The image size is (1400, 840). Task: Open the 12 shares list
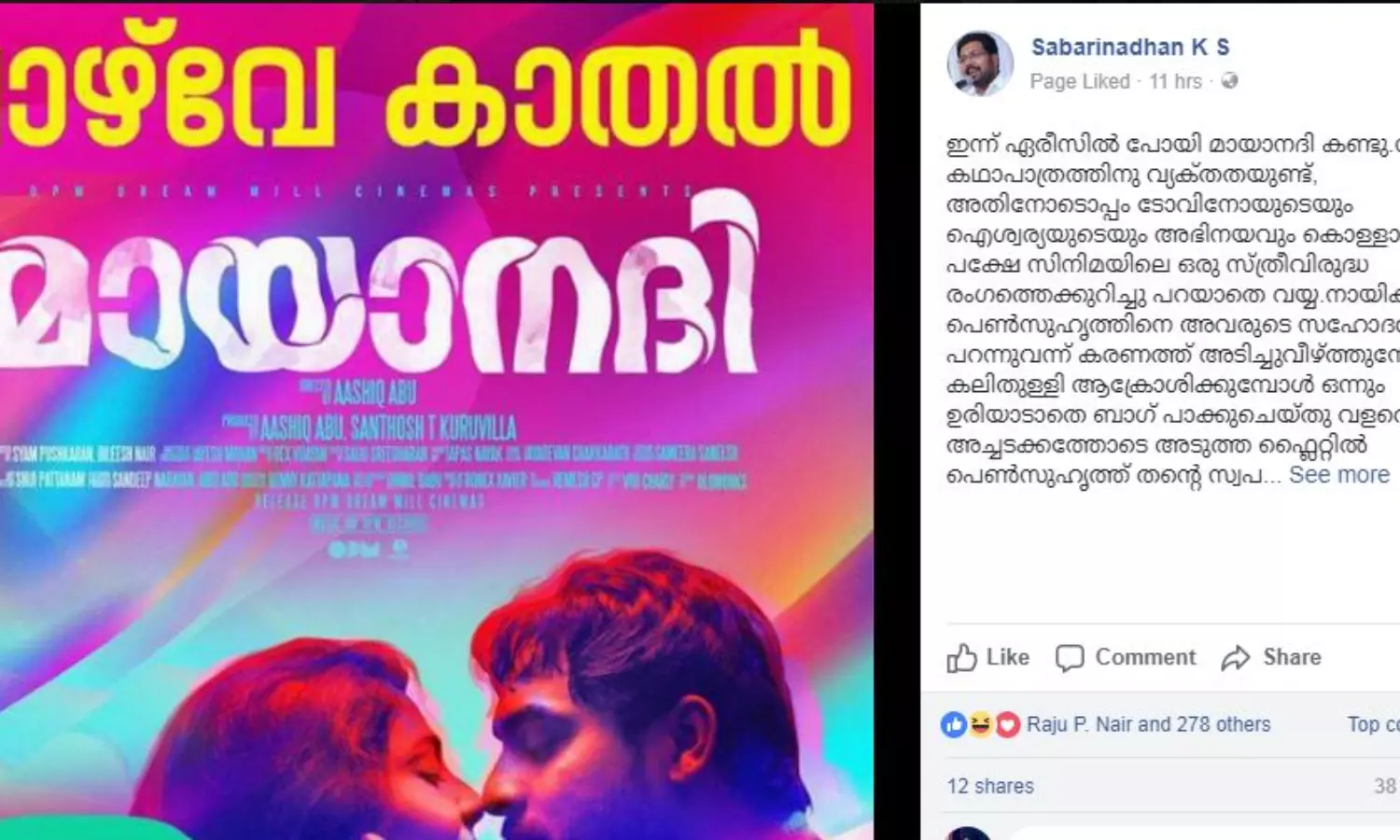click(x=990, y=786)
